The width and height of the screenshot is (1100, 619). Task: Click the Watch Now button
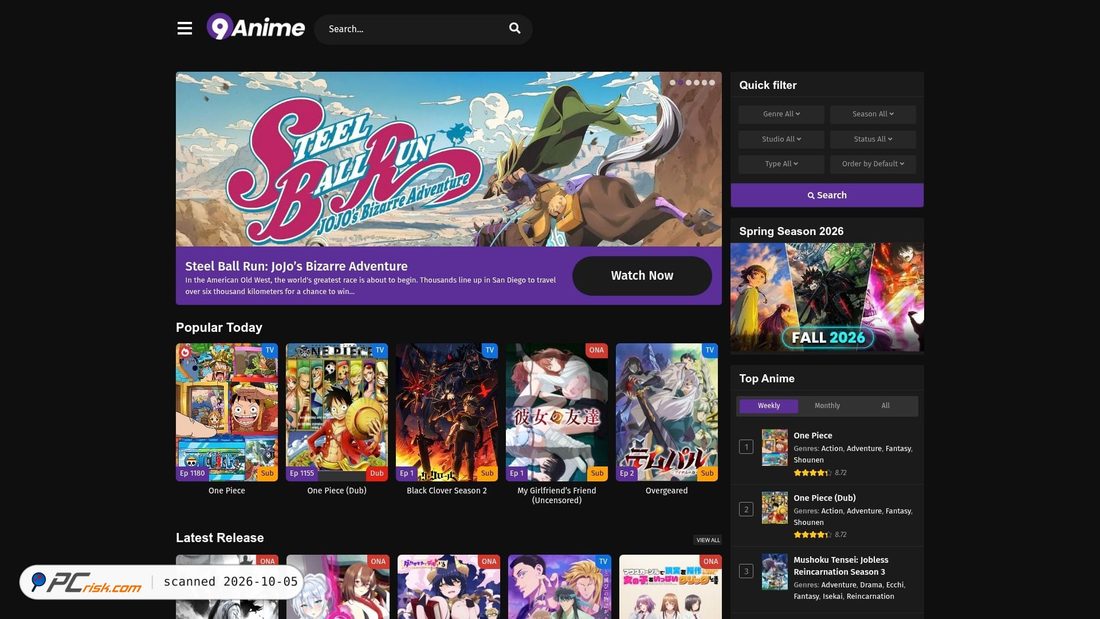point(642,276)
